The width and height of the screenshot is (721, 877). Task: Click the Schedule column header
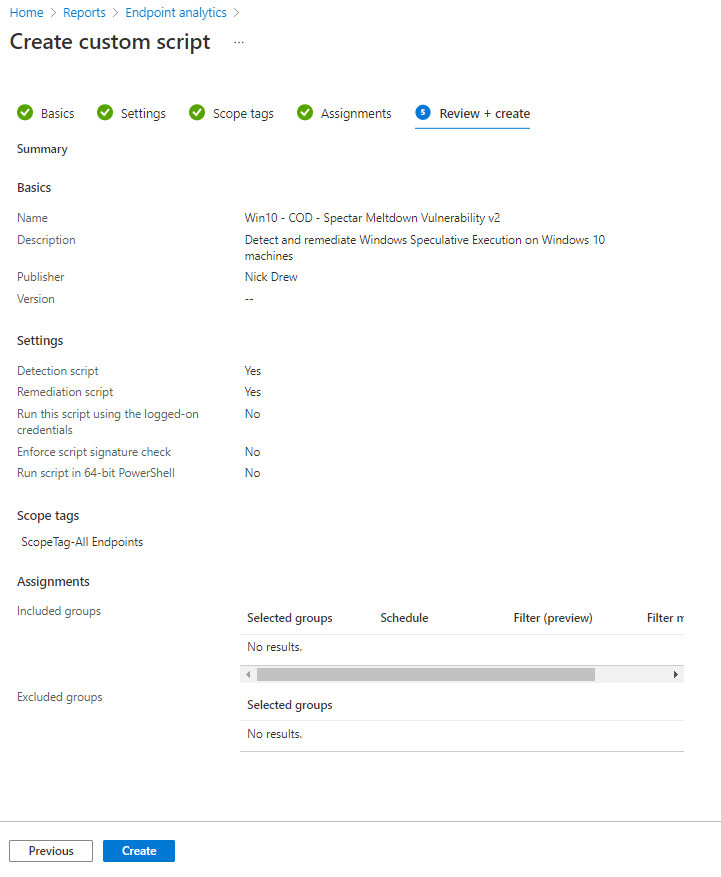[x=404, y=618]
